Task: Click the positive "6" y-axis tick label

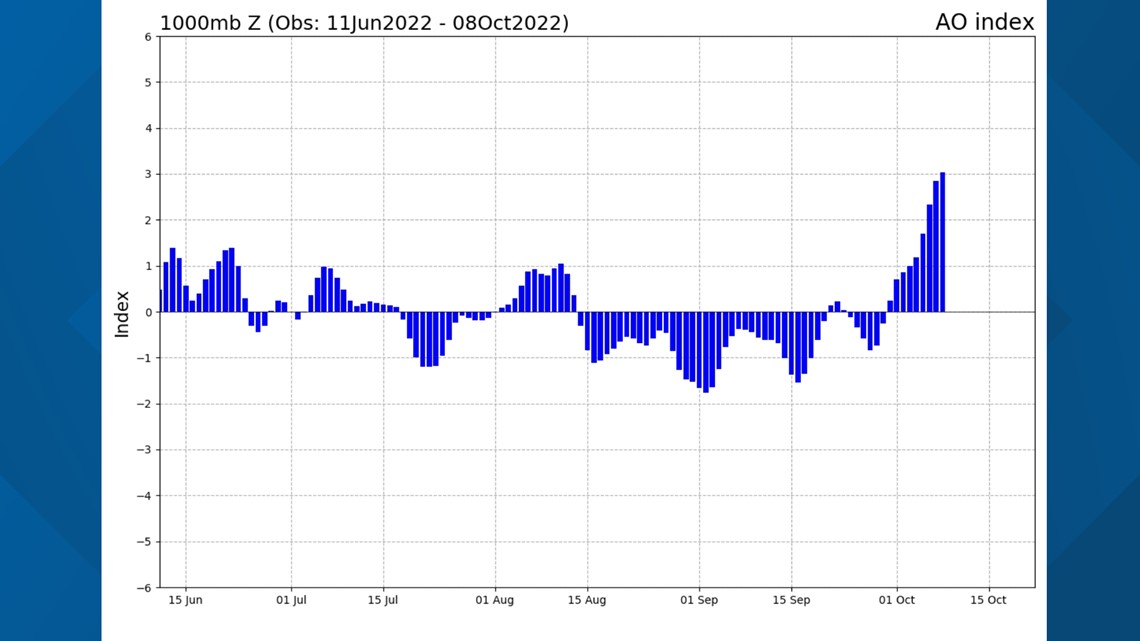Action: point(148,37)
